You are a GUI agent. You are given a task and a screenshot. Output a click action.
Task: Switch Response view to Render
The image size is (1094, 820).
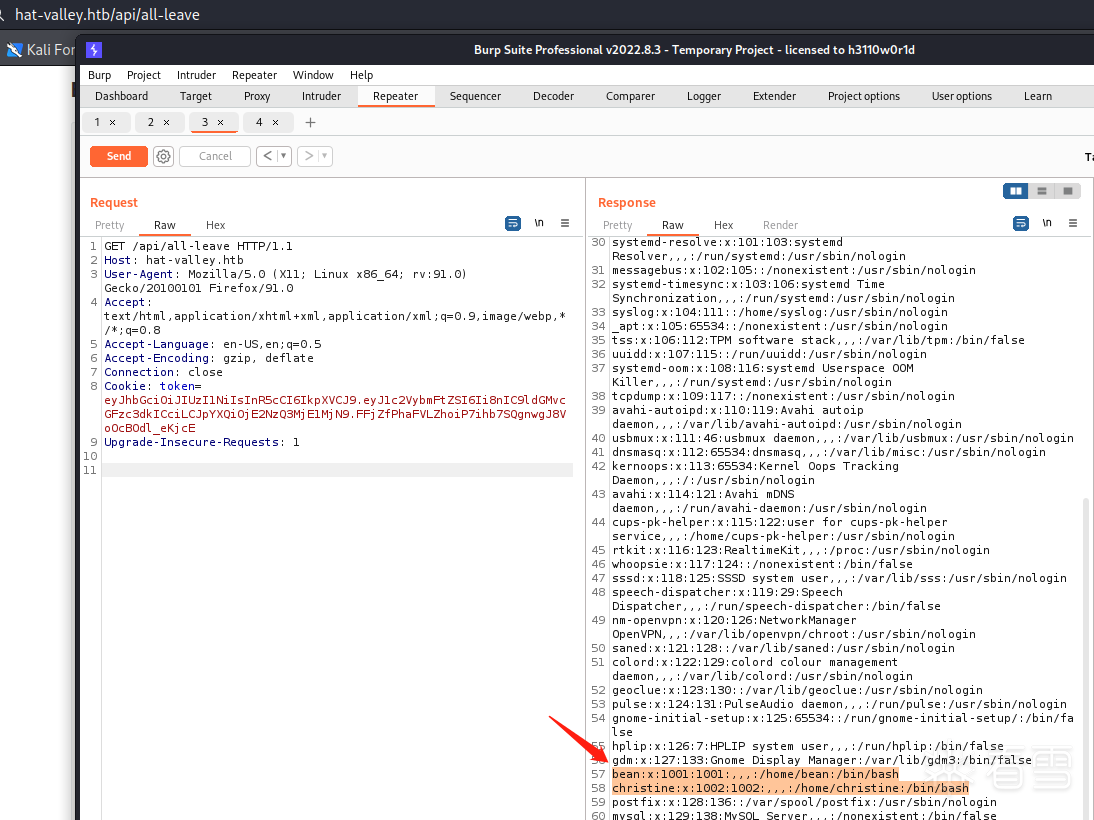[780, 225]
